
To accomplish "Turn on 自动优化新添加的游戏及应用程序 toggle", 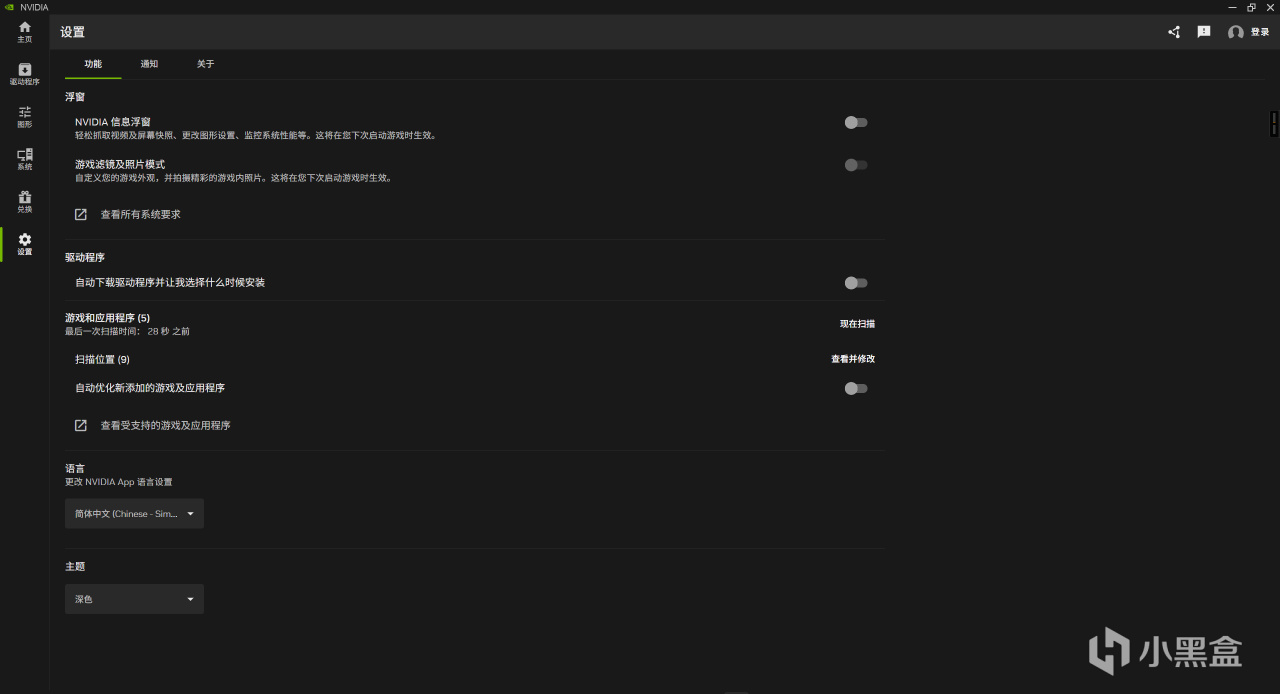I will click(x=856, y=388).
